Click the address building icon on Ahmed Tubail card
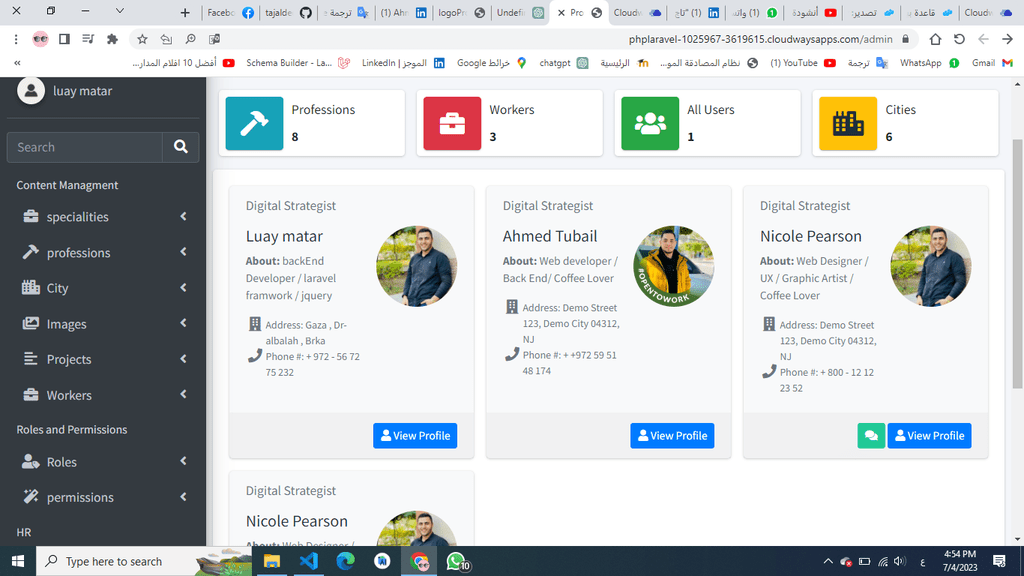This screenshot has width=1024, height=576. pyautogui.click(x=512, y=307)
